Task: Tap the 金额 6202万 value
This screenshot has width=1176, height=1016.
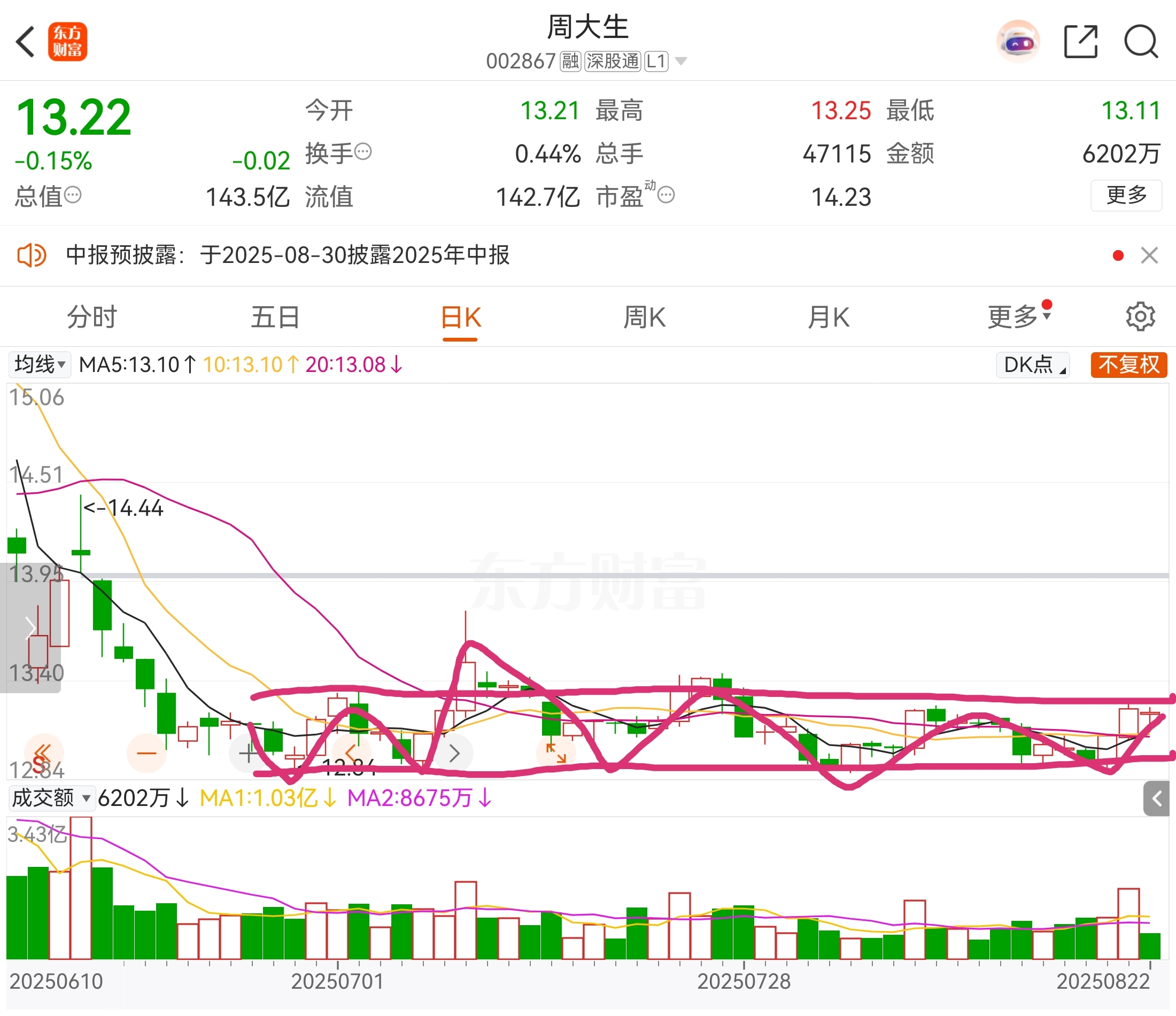Action: [1121, 154]
